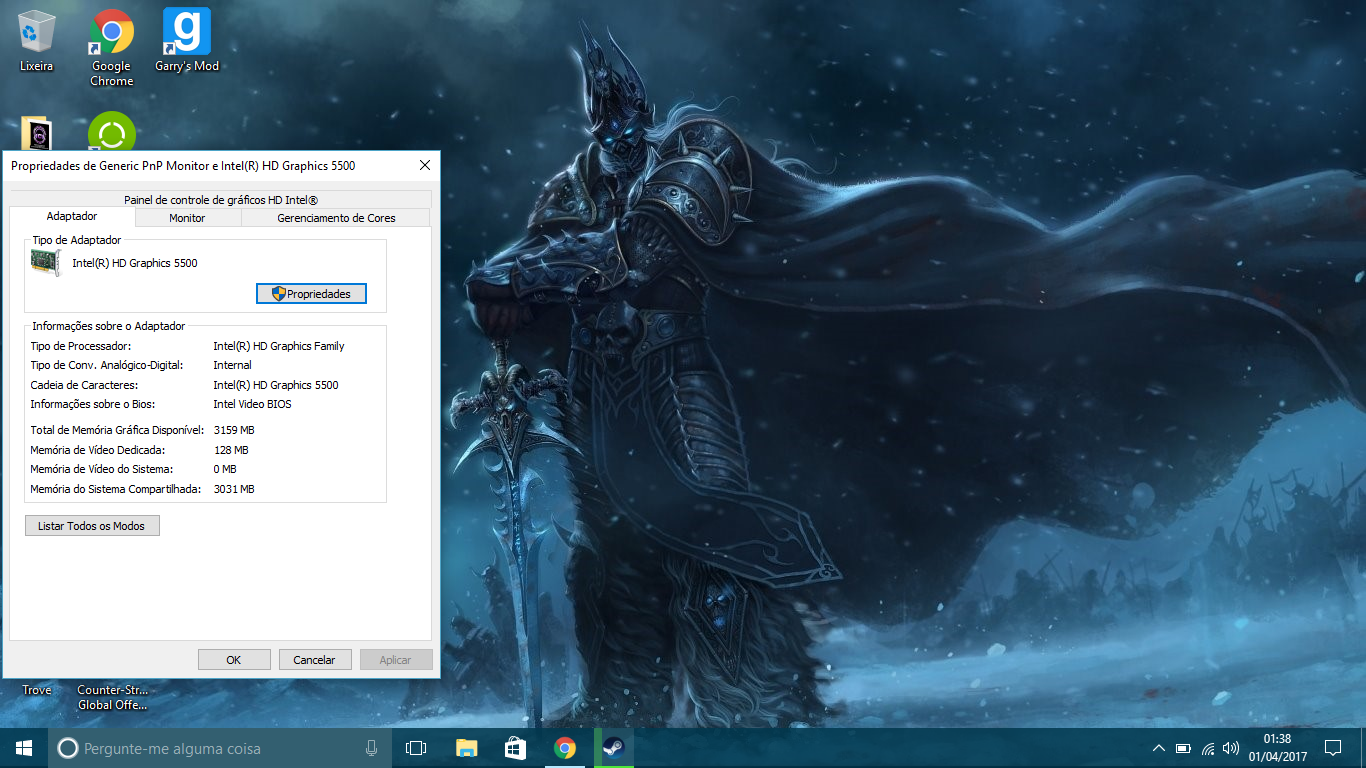Image resolution: width=1366 pixels, height=768 pixels.
Task: Open the Windows Store taskbar icon
Action: pyautogui.click(x=515, y=748)
